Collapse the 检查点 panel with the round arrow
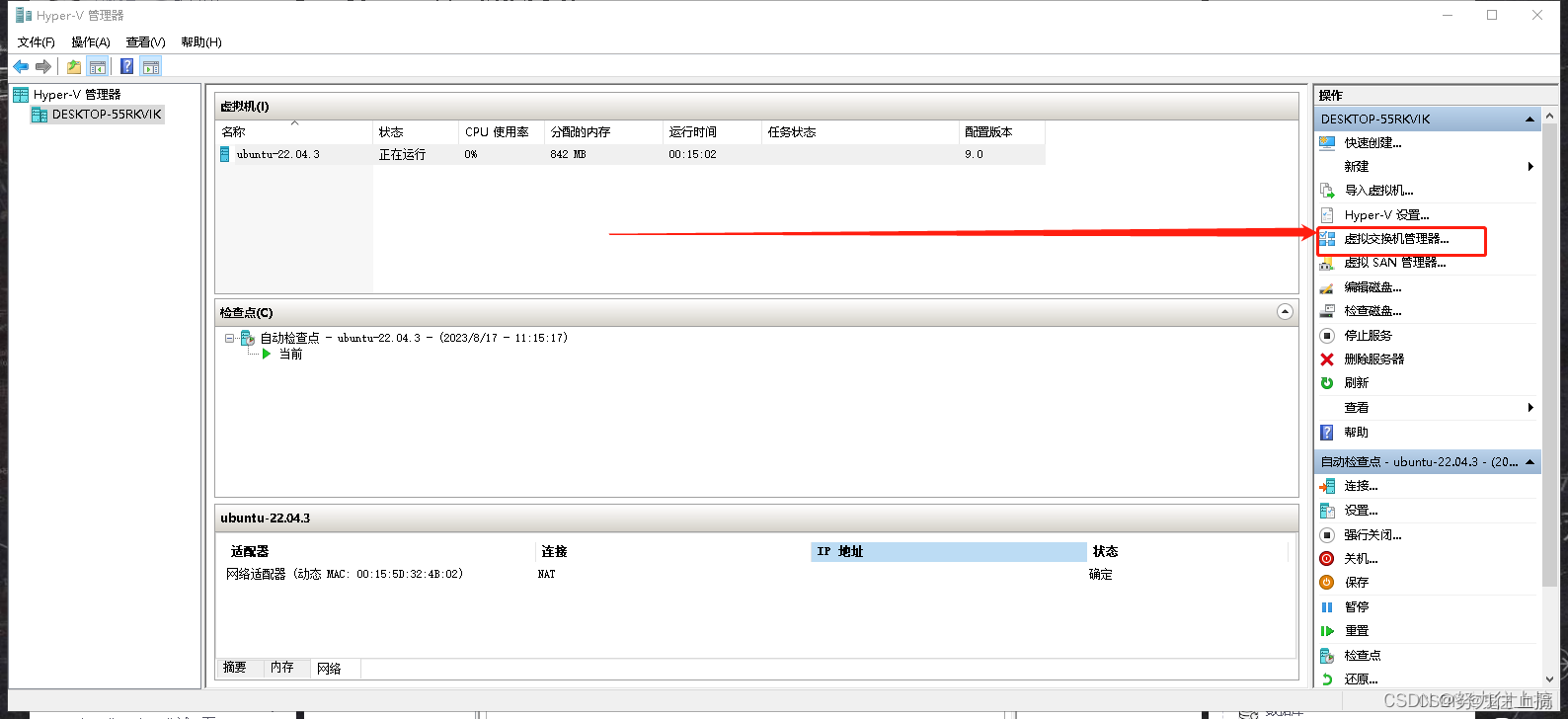Viewport: 1568px width, 719px height. coord(1285,312)
